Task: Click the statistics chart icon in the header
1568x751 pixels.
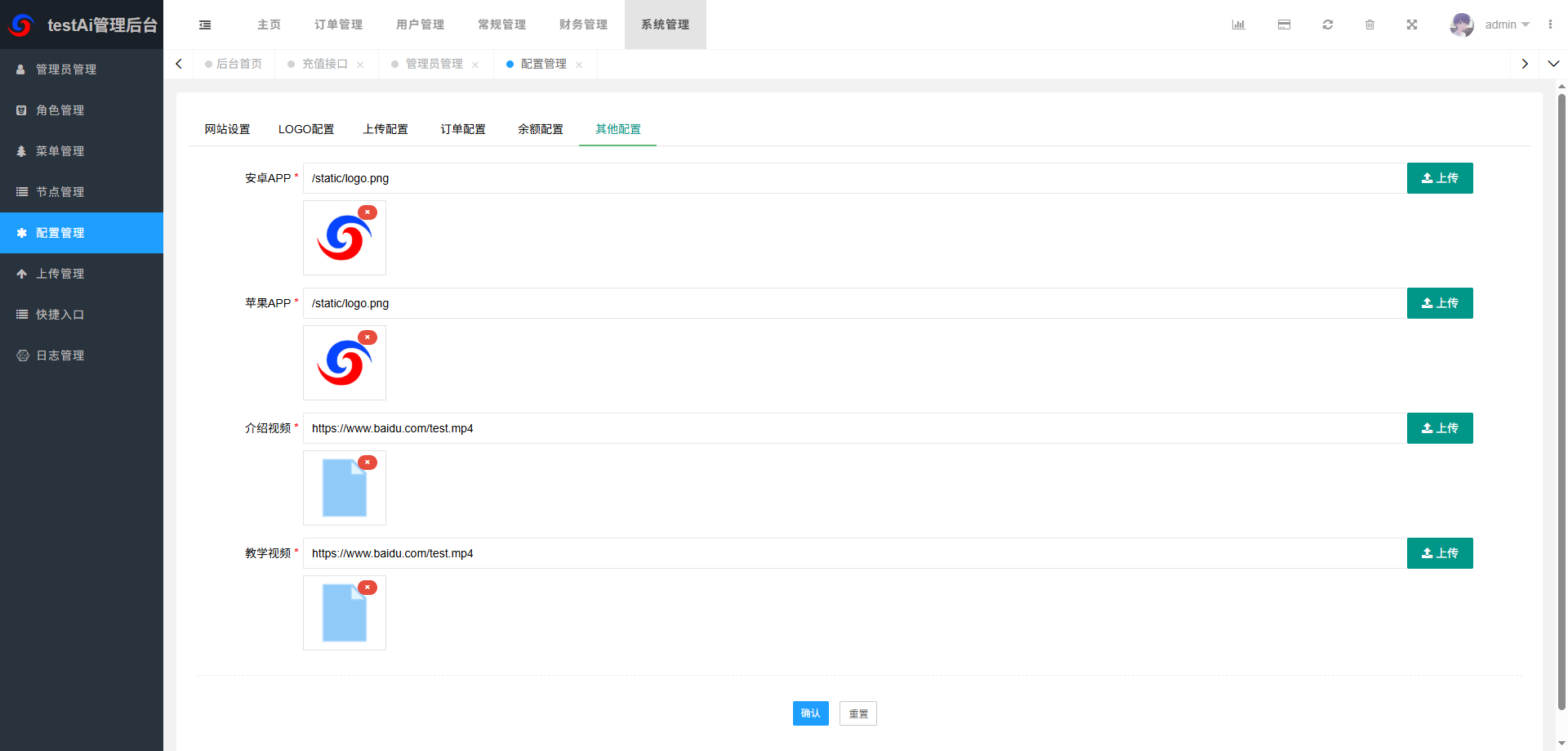Action: [x=1238, y=25]
